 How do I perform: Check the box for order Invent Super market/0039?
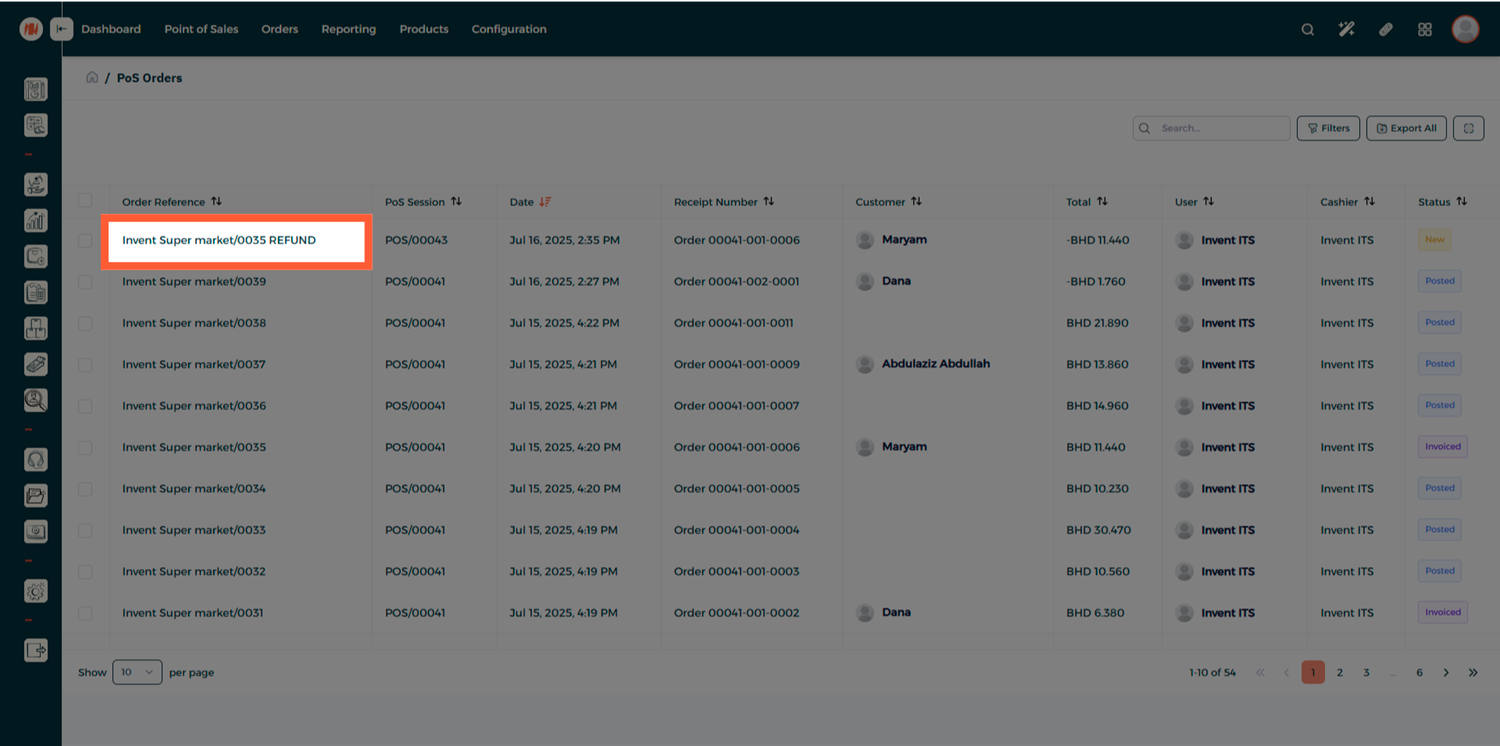pos(85,282)
